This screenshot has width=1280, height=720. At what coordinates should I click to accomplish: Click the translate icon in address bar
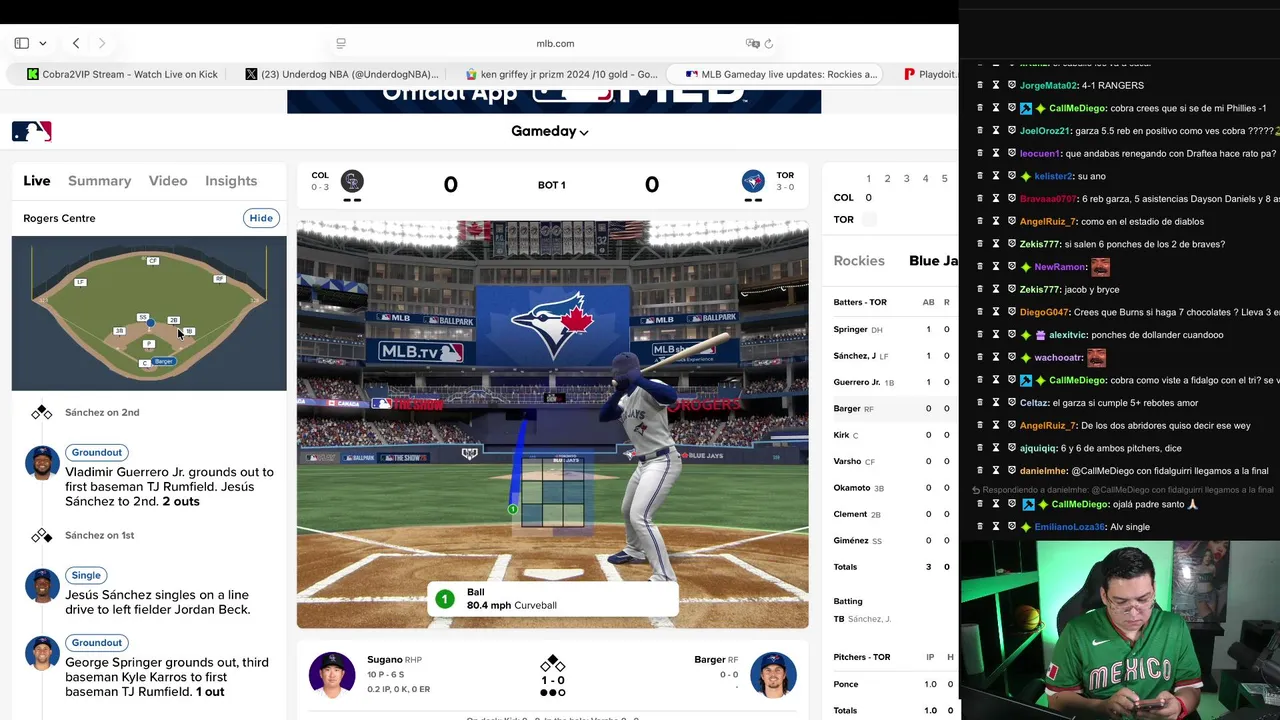(752, 43)
